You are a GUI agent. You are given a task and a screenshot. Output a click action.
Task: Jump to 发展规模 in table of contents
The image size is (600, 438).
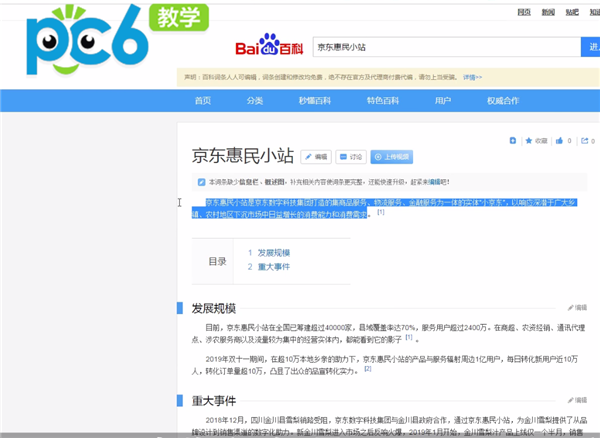pyautogui.click(x=274, y=253)
